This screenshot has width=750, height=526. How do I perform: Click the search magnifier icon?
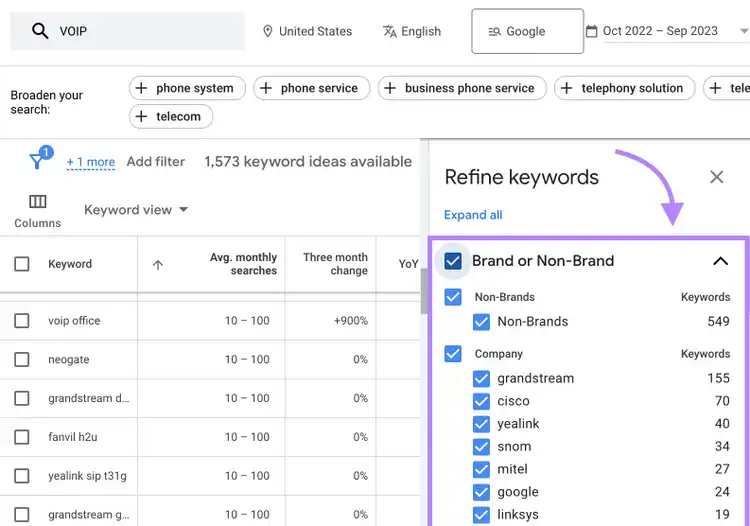[40, 31]
